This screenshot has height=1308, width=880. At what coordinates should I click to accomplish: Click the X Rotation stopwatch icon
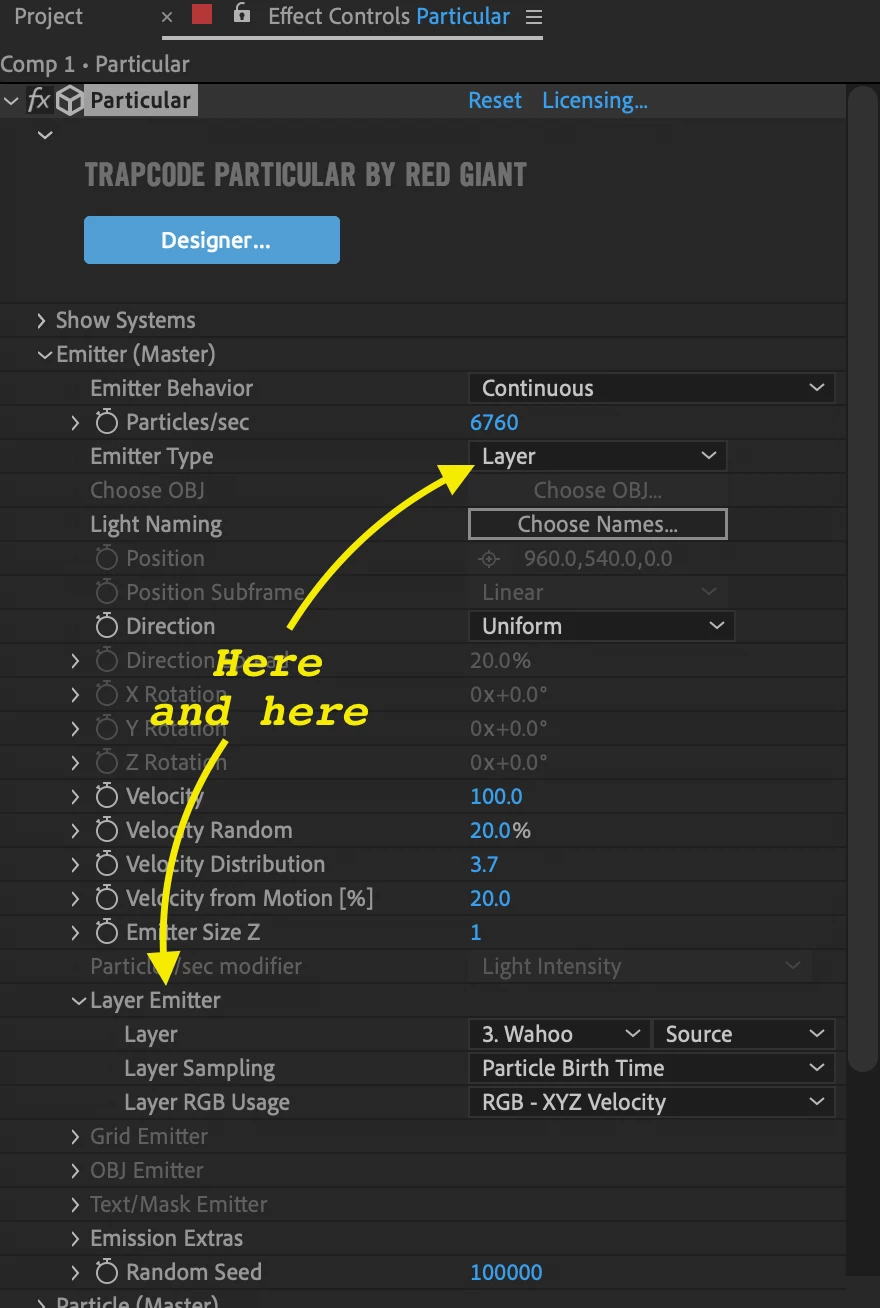(107, 694)
